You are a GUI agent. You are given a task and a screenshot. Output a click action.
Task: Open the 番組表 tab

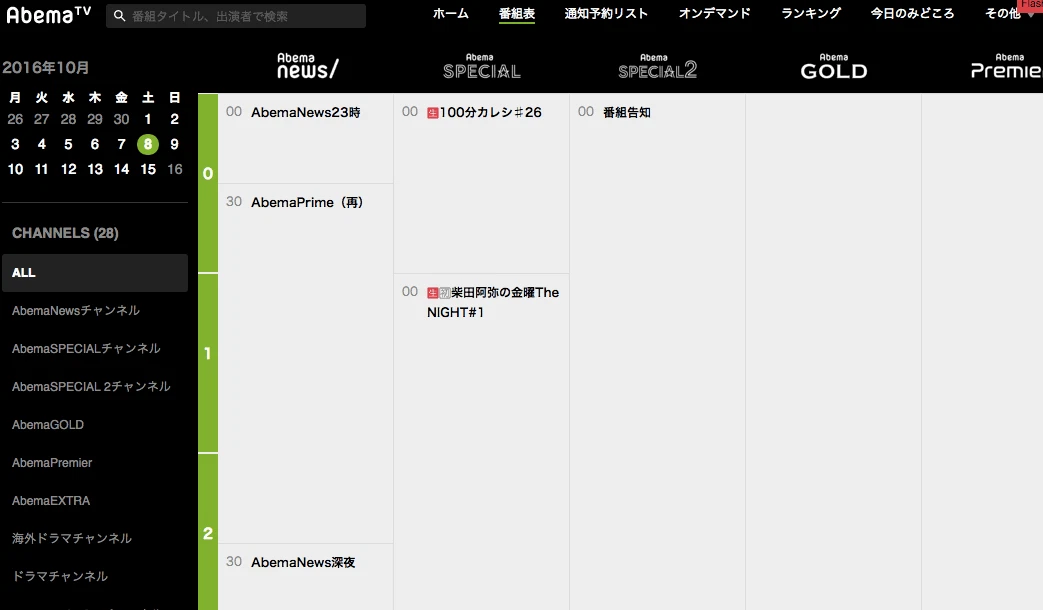point(517,13)
